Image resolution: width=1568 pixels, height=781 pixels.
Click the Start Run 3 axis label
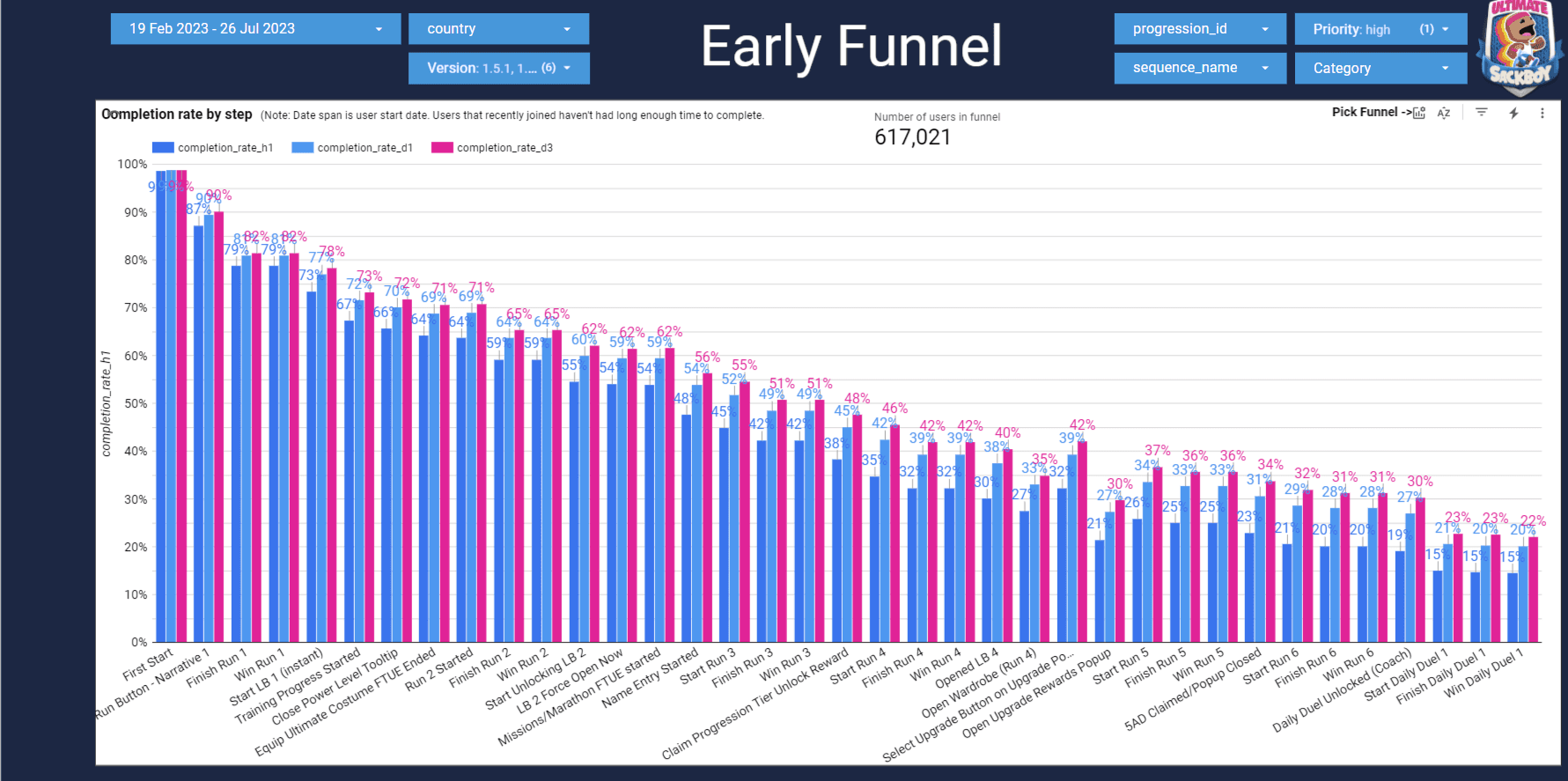pos(709,667)
